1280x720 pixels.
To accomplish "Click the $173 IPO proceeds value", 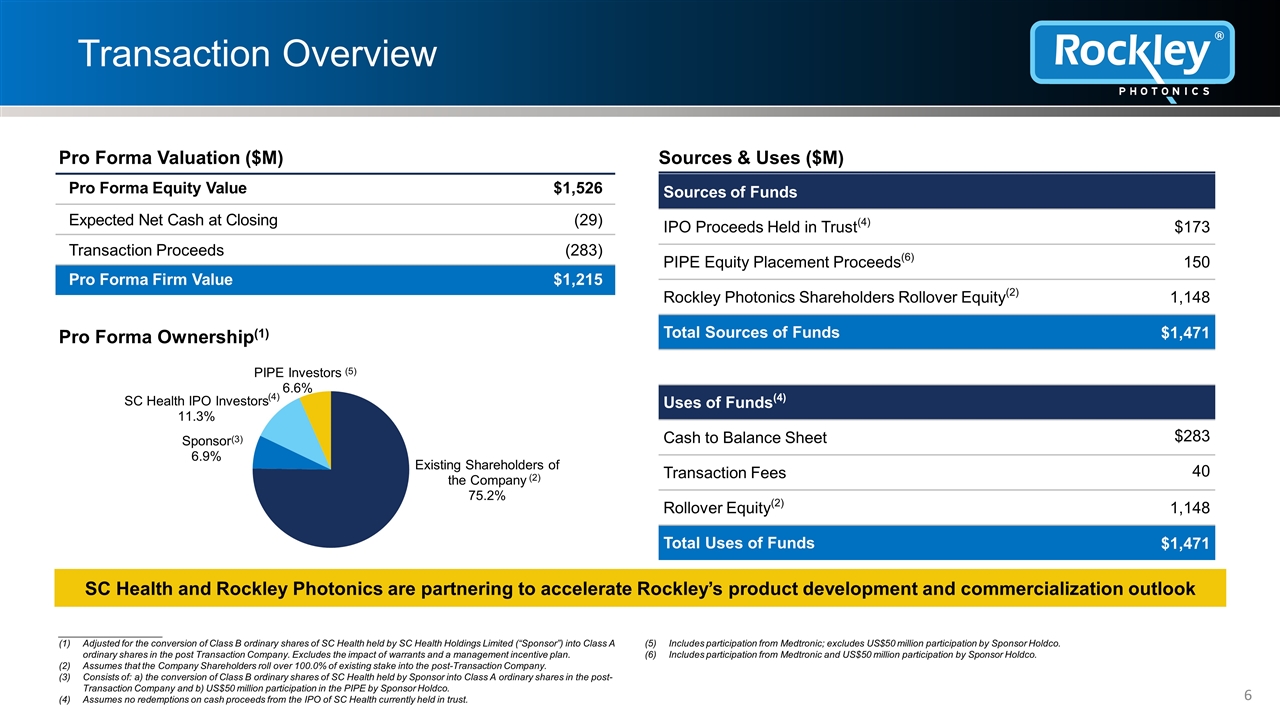I will point(1192,228).
